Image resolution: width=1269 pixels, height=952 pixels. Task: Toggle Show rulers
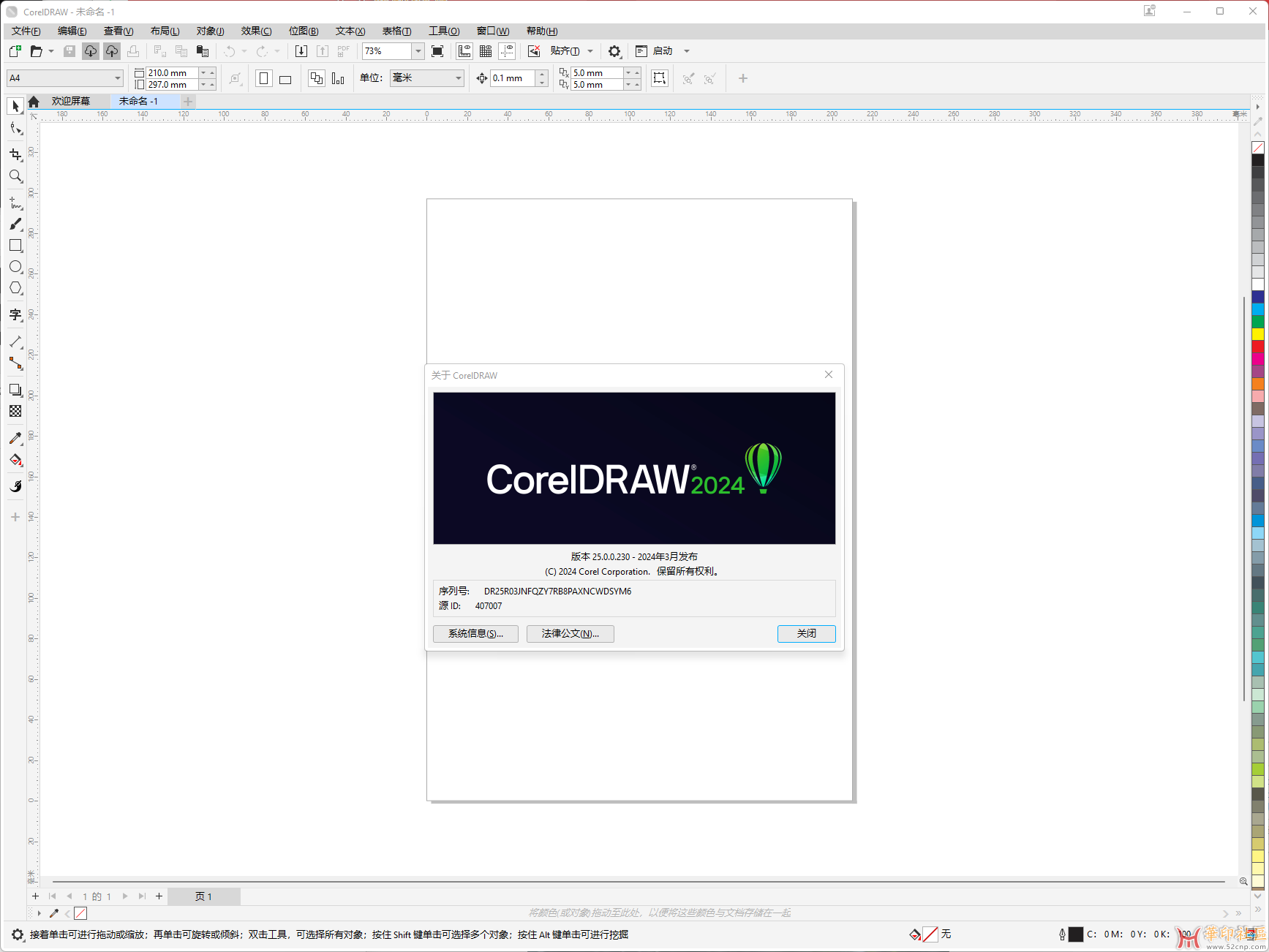(x=464, y=51)
